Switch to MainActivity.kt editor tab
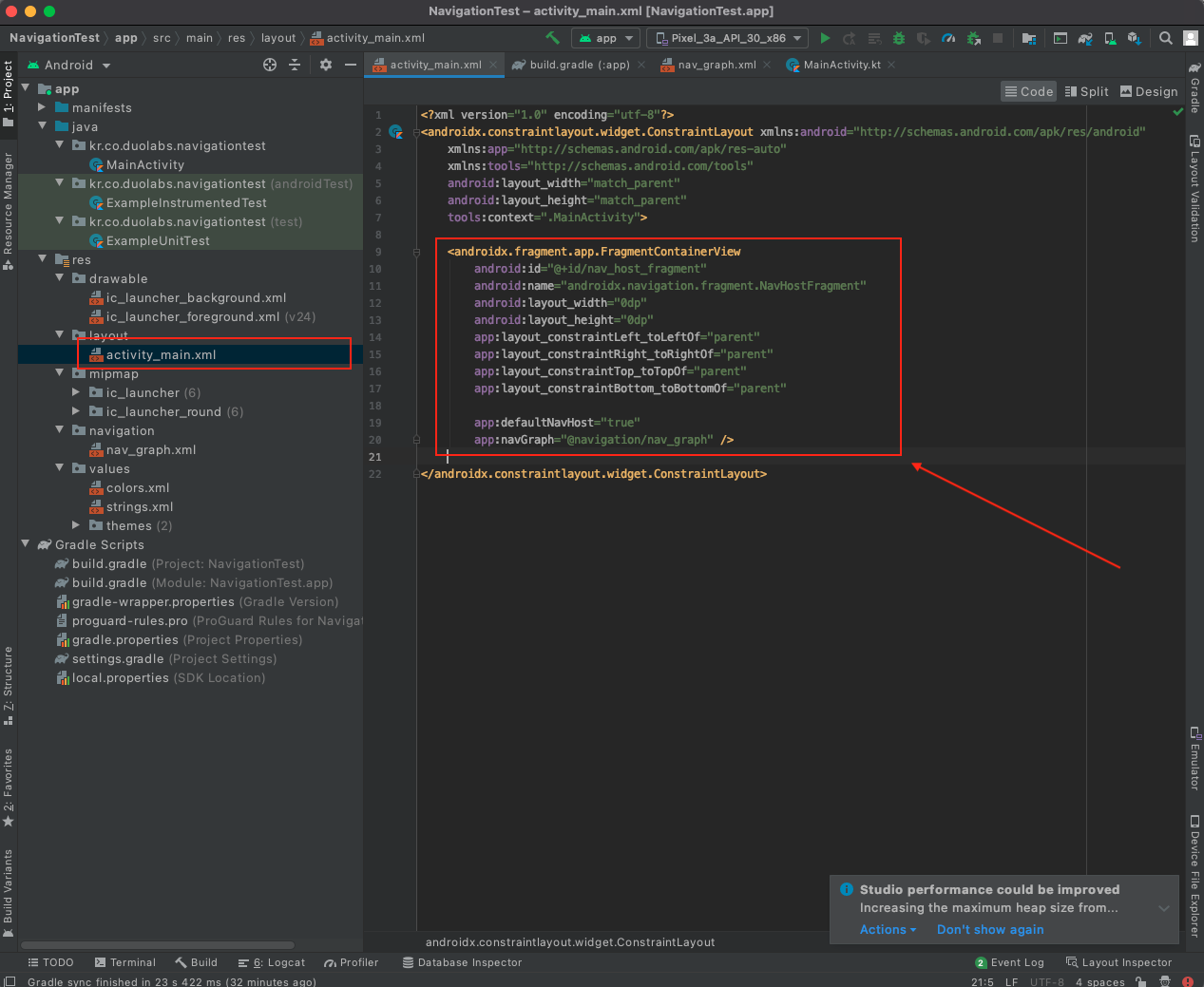 (x=842, y=65)
